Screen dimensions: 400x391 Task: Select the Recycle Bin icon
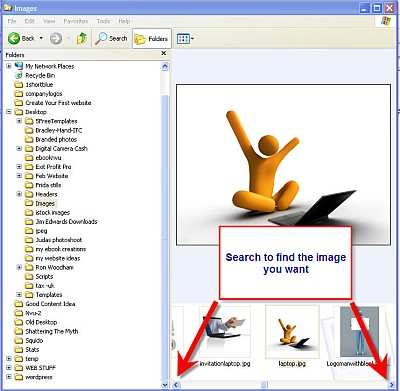tap(19, 75)
